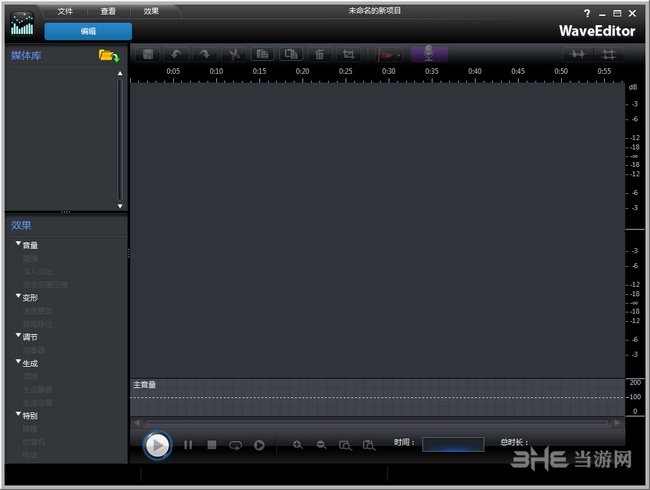Select the Cut scissors tool
The width and height of the screenshot is (650, 490).
click(234, 54)
